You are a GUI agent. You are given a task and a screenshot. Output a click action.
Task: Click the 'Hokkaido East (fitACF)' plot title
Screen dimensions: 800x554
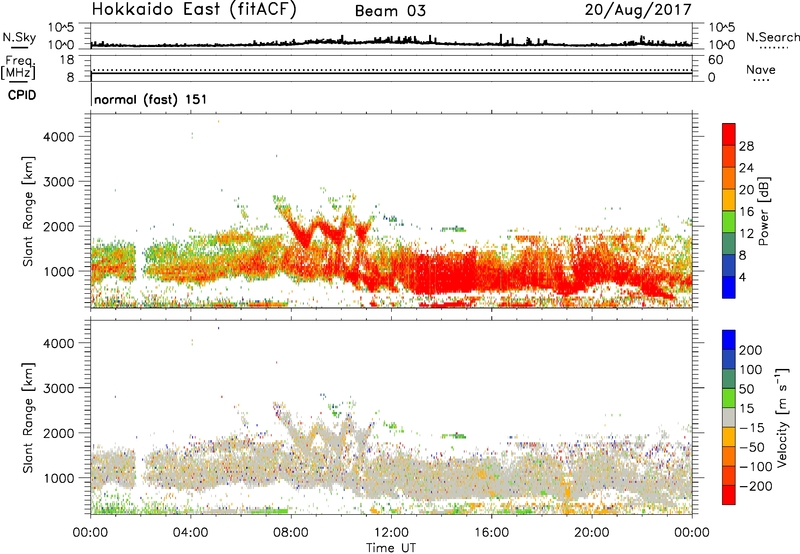(x=194, y=10)
